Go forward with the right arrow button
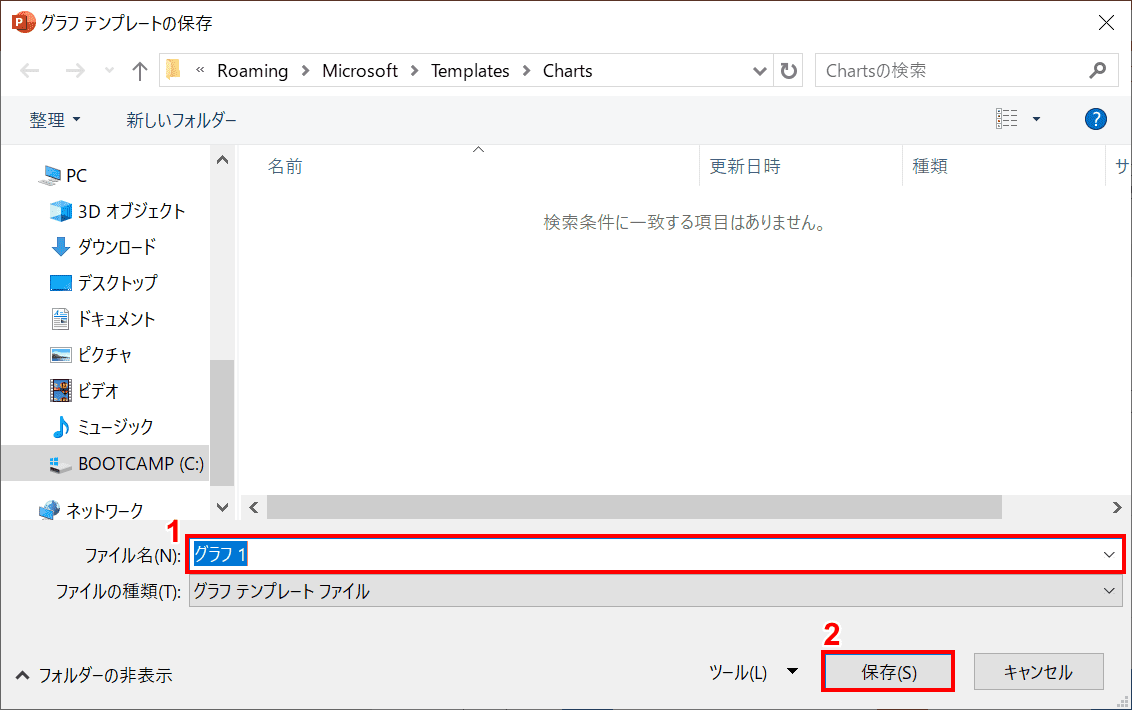Viewport: 1132px width, 710px height. (x=74, y=71)
